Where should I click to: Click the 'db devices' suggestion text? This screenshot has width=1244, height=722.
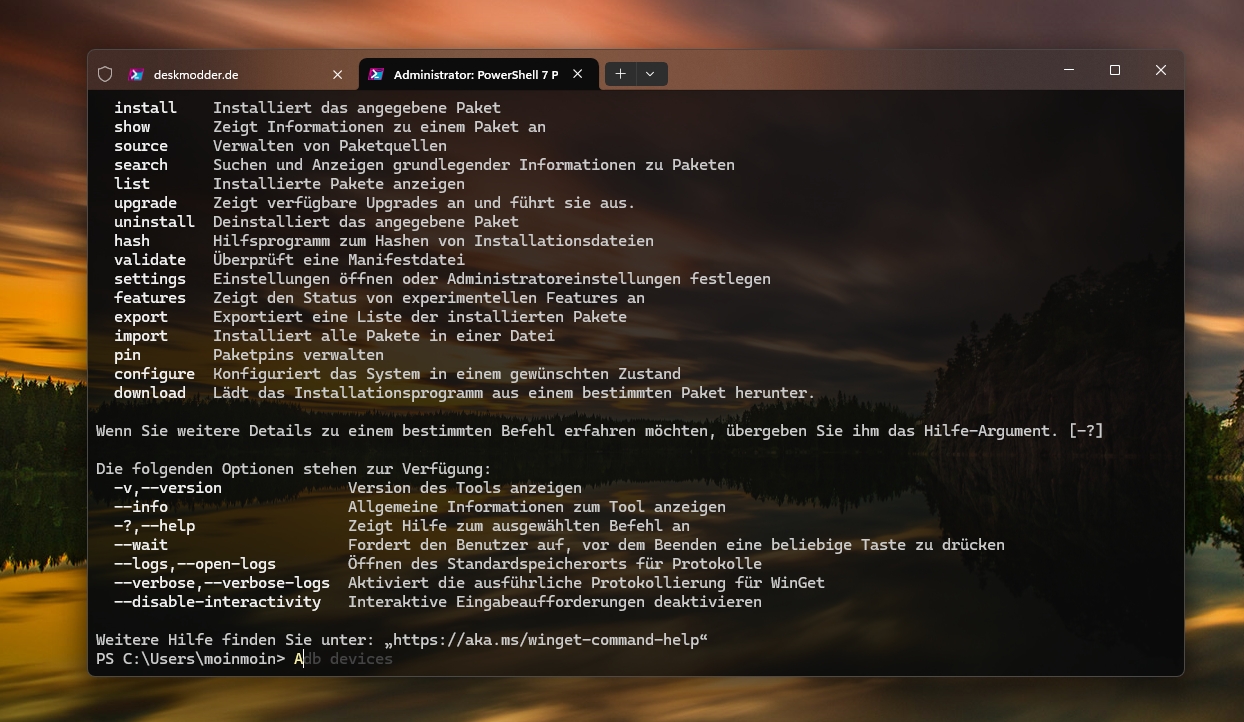(x=348, y=659)
